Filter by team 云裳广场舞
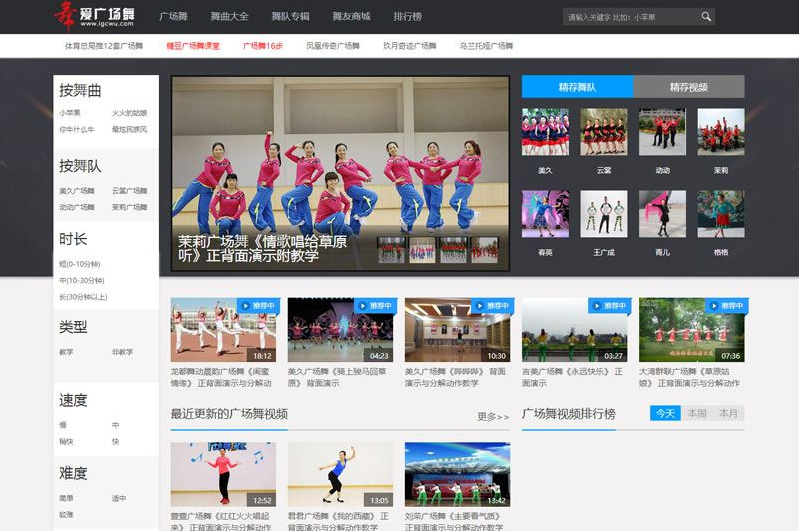This screenshot has height=531, width=799. tap(129, 191)
